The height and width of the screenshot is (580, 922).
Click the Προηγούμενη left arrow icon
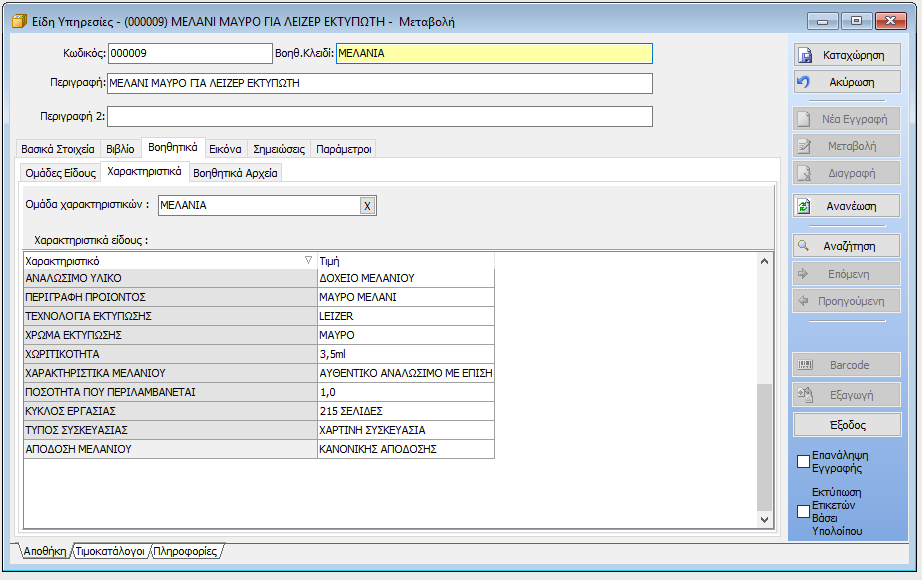[803, 301]
